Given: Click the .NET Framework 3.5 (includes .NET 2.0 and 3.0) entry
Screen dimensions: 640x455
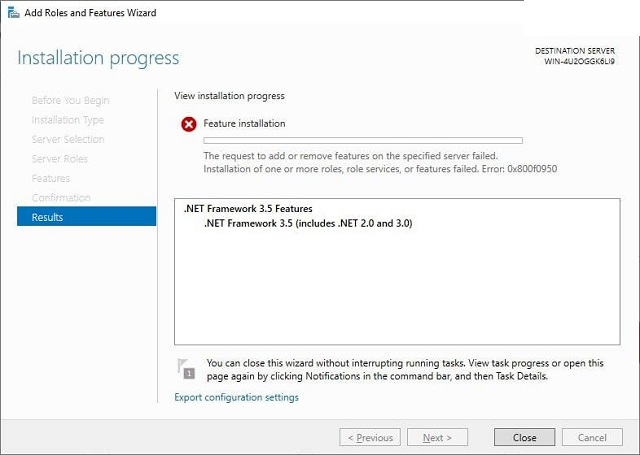Looking at the screenshot, I should [308, 223].
